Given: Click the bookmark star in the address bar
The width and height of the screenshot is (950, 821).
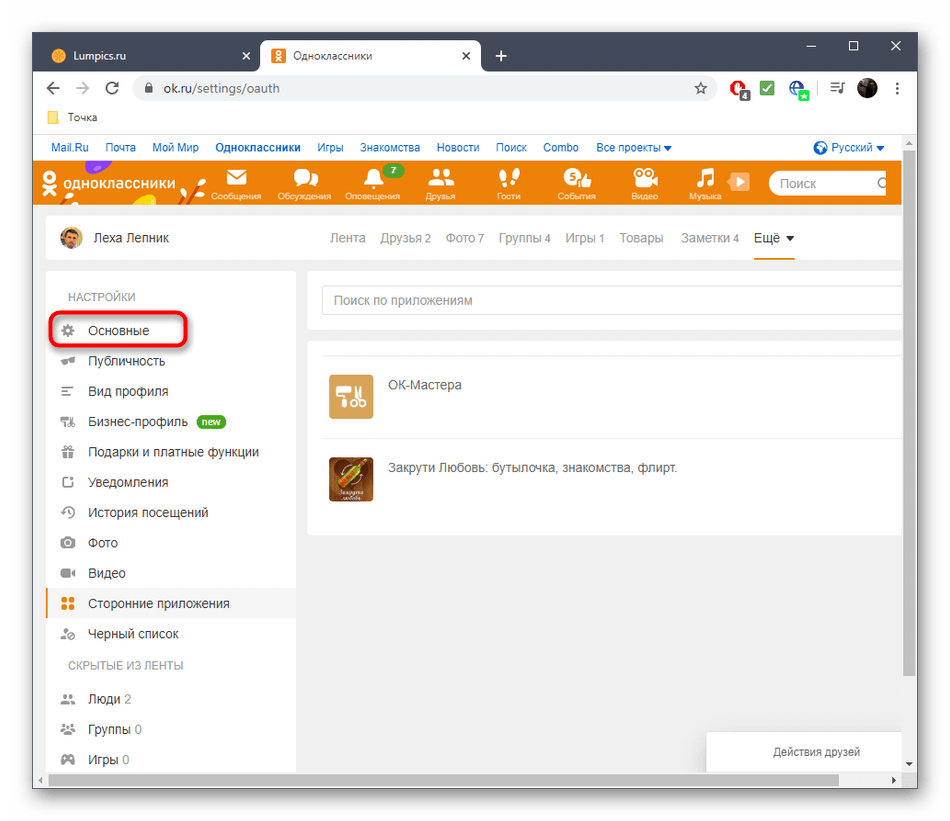Looking at the screenshot, I should tap(700, 88).
